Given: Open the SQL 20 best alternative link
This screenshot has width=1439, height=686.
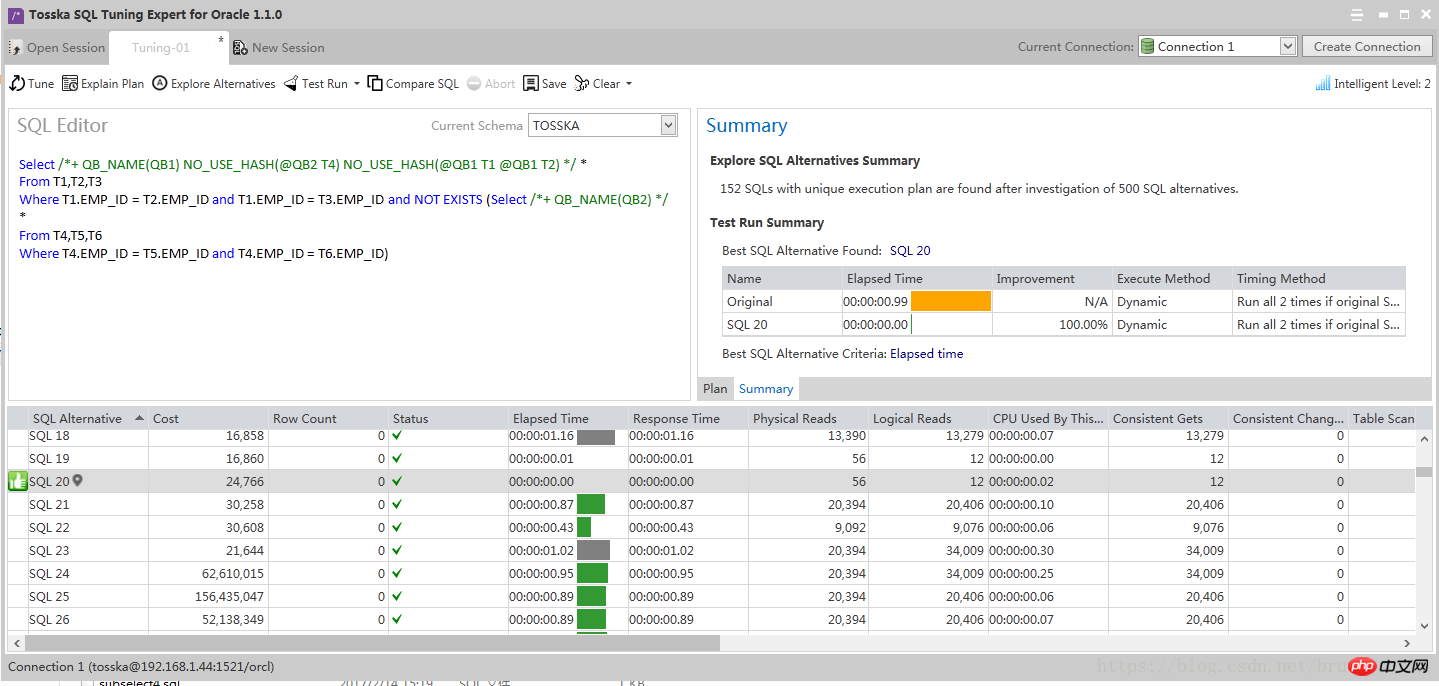Looking at the screenshot, I should [910, 251].
